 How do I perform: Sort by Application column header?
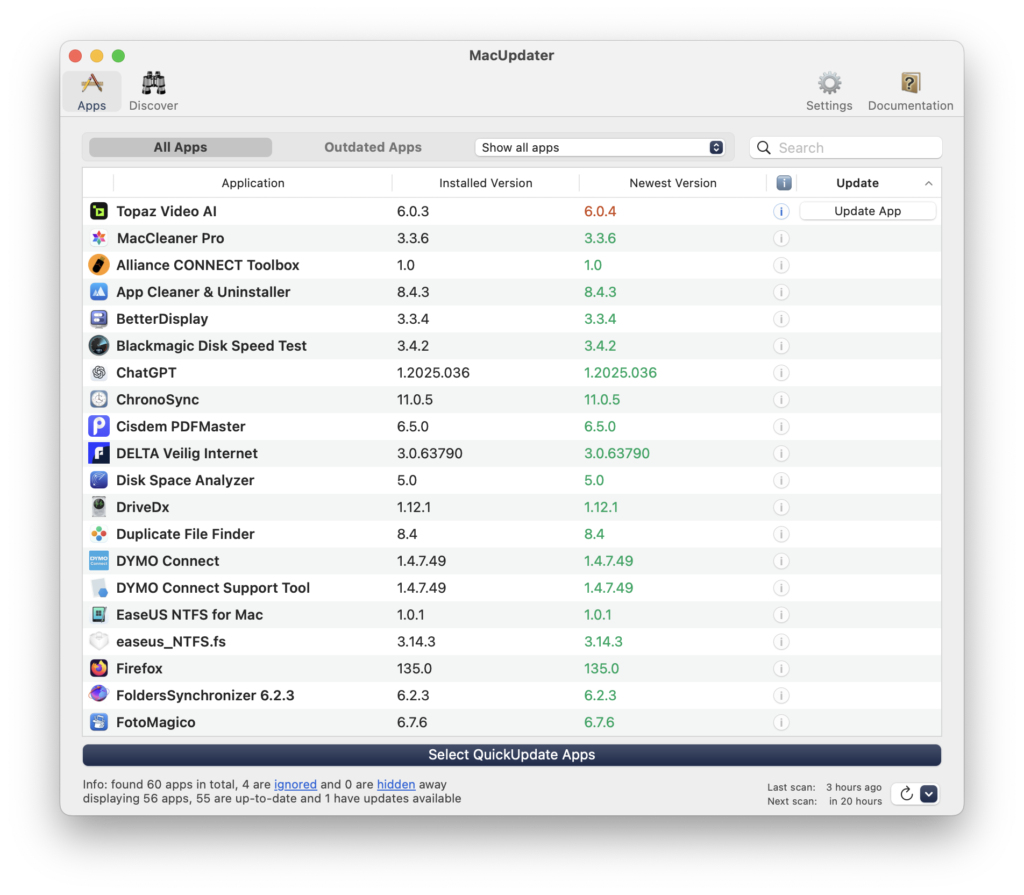pos(253,183)
